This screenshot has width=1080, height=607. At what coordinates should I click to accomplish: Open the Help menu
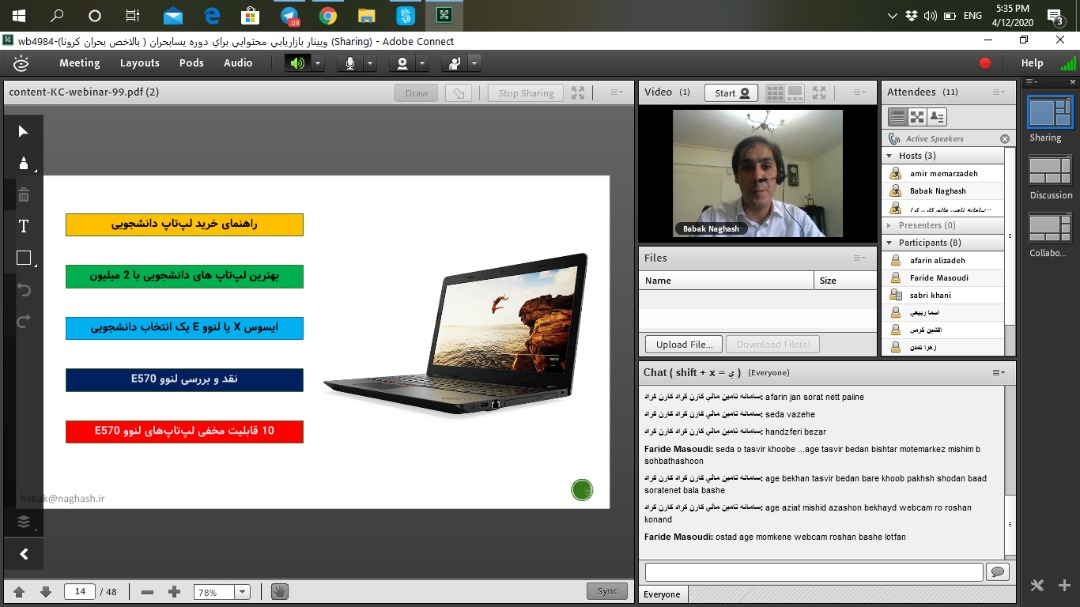click(x=1032, y=63)
